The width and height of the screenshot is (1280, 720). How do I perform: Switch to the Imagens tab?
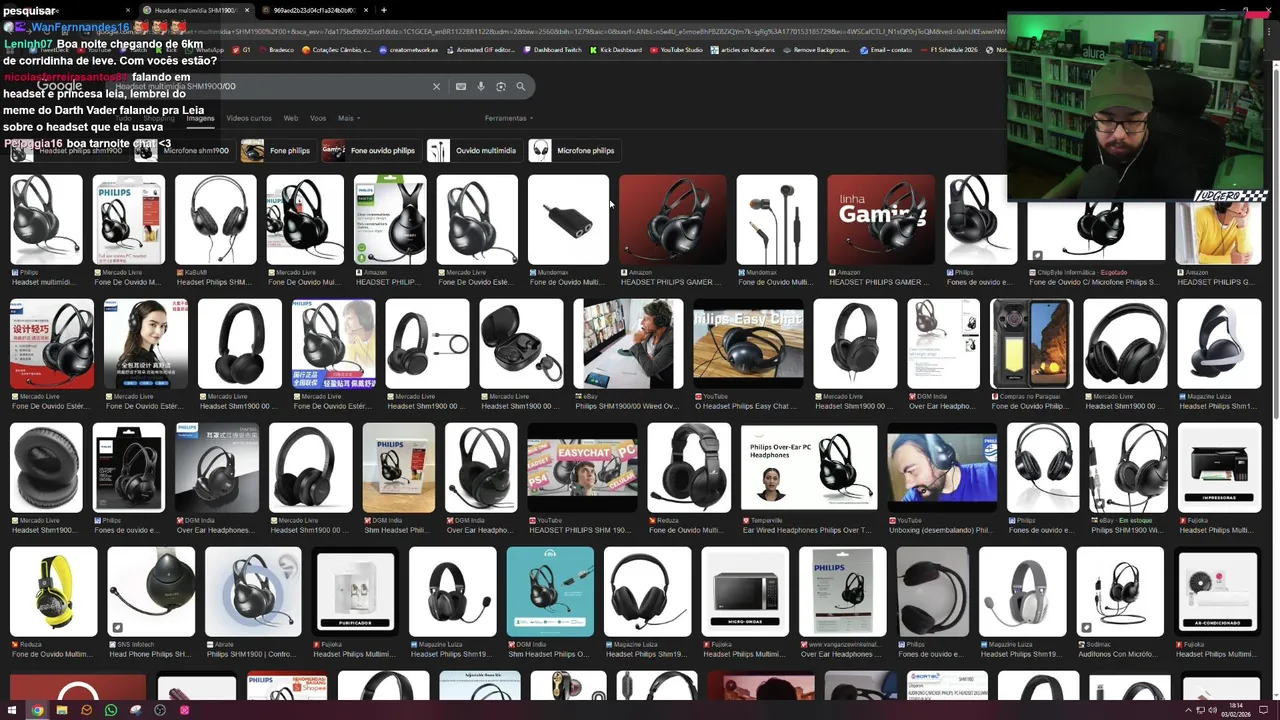tap(200, 118)
